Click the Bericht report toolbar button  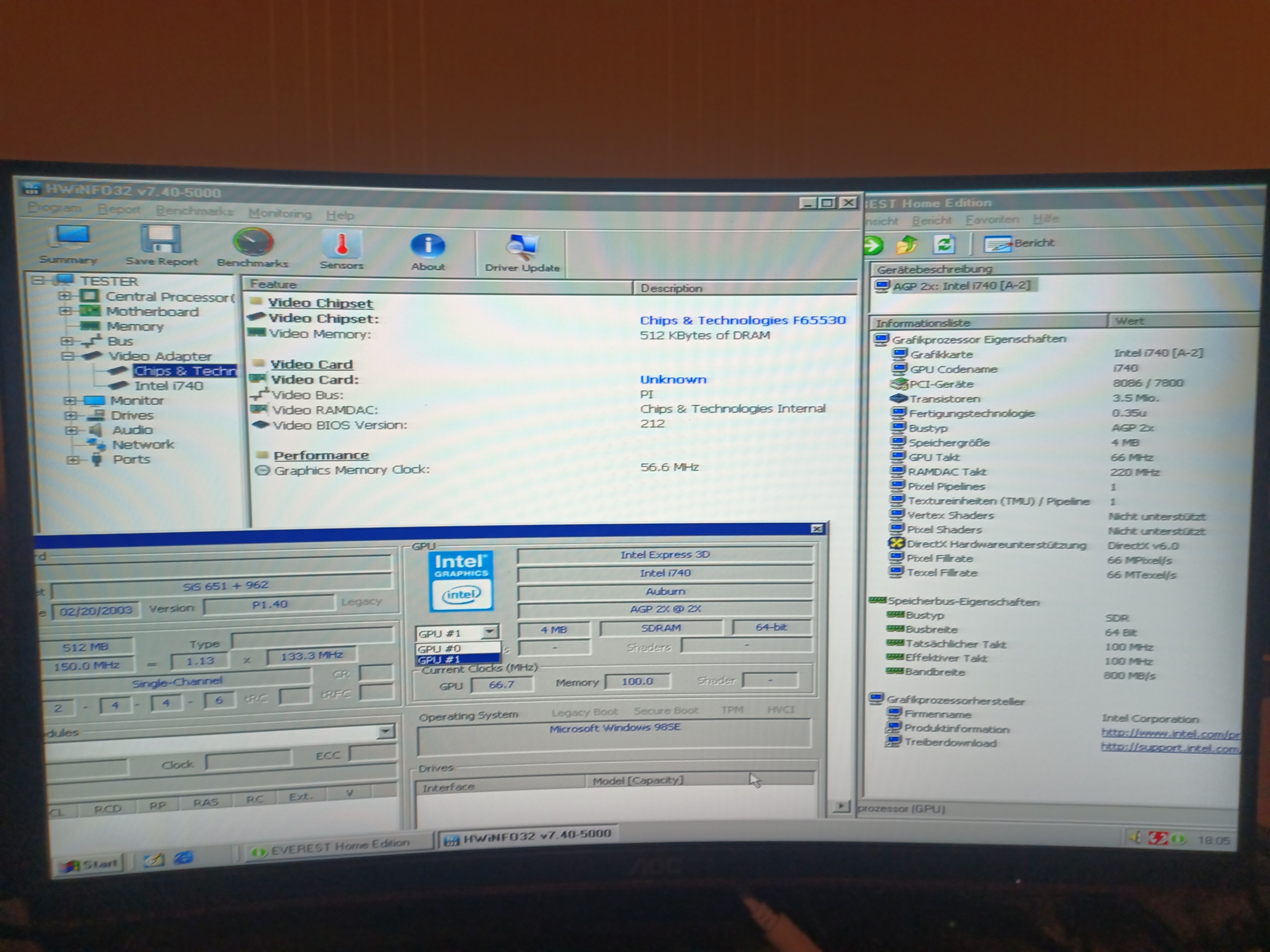(x=1020, y=243)
